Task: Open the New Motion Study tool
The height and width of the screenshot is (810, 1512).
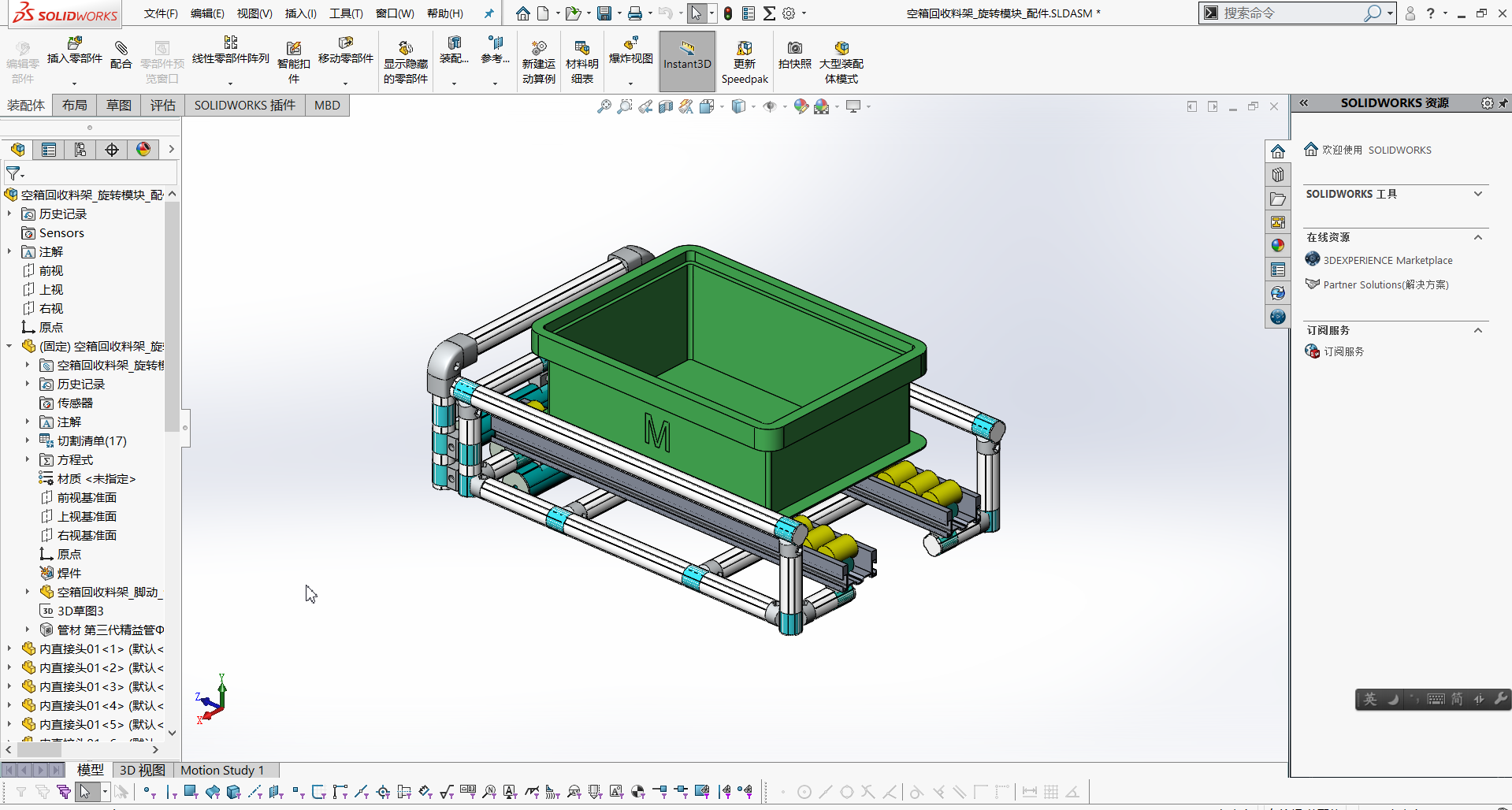Action: point(539,61)
